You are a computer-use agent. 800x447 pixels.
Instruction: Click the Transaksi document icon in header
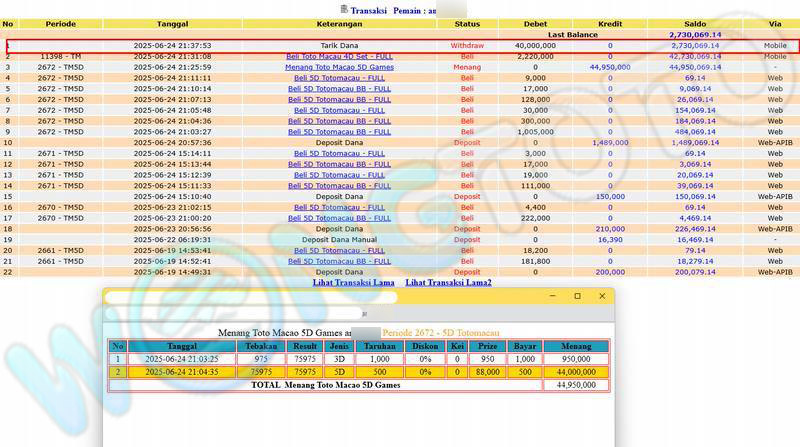click(345, 9)
